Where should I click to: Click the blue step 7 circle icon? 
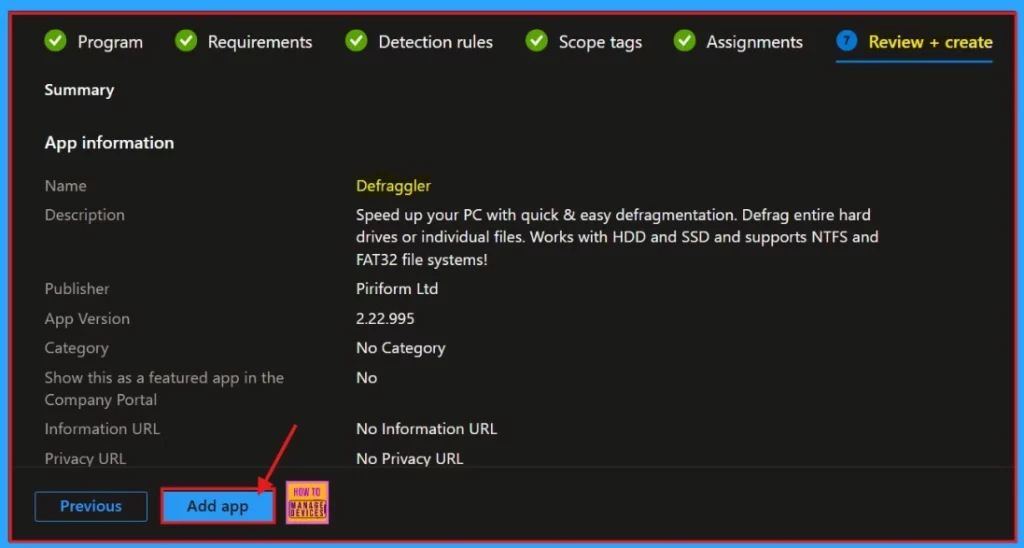point(846,40)
